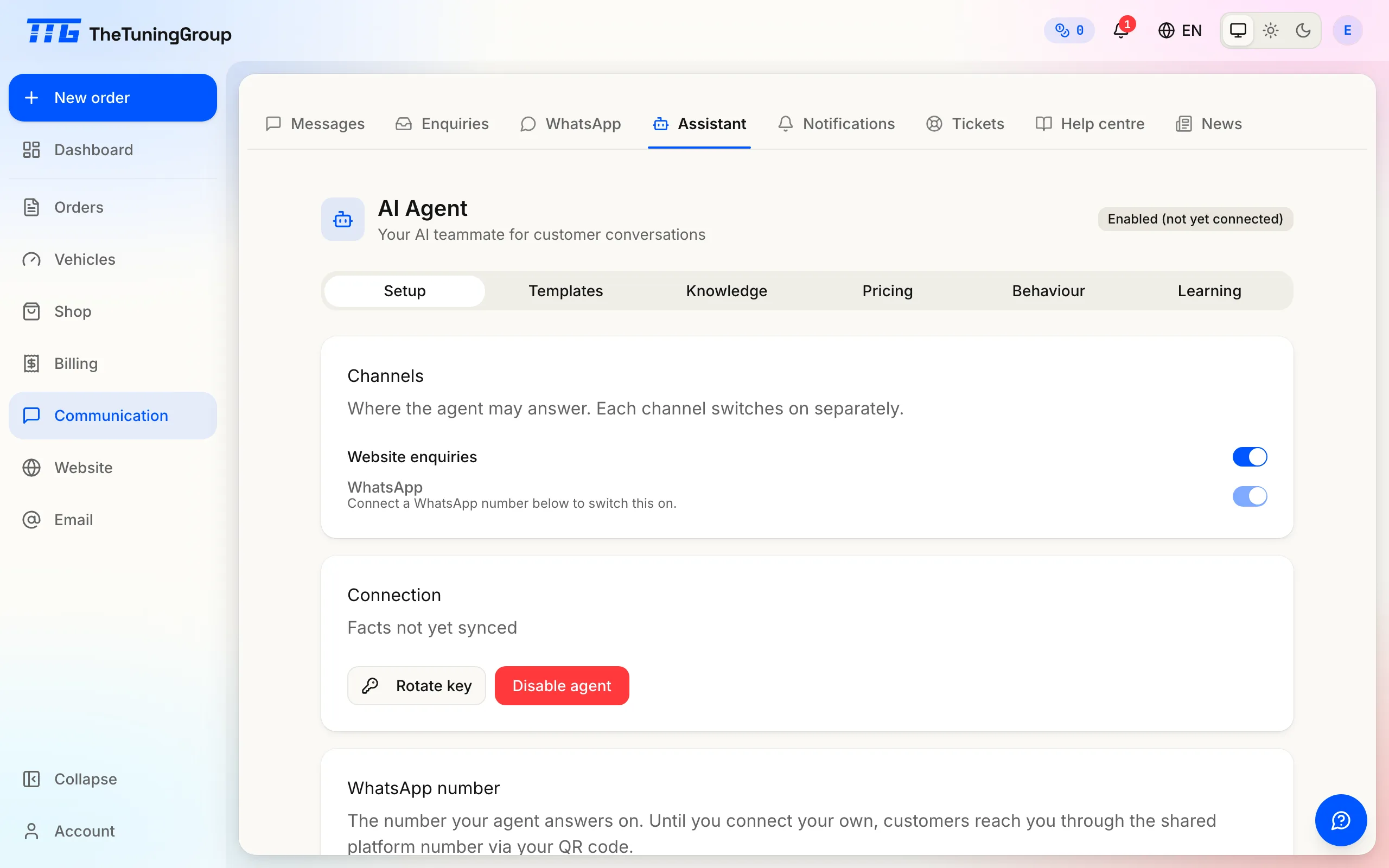
Task: Click the Rotate key button
Action: [x=416, y=685]
